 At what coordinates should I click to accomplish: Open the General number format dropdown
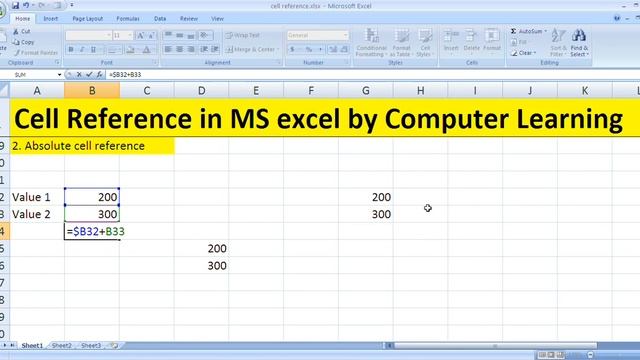tap(317, 36)
